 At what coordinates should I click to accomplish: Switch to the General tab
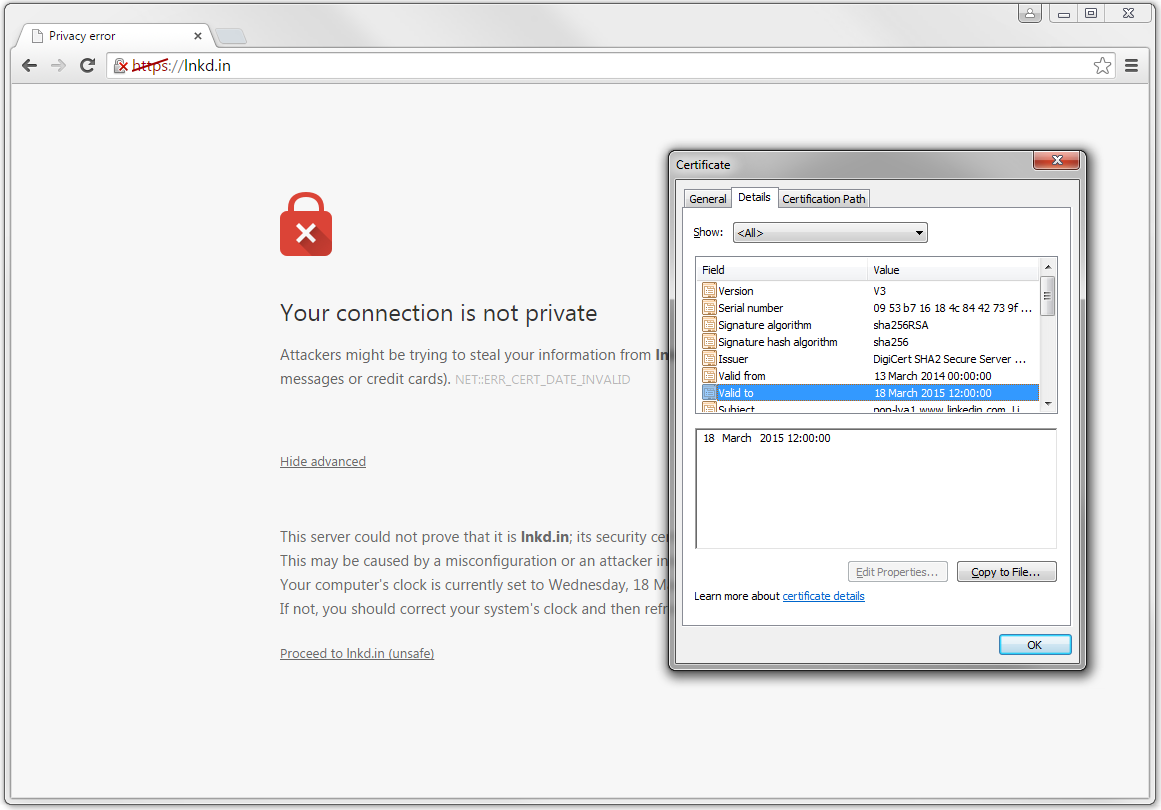pos(708,198)
